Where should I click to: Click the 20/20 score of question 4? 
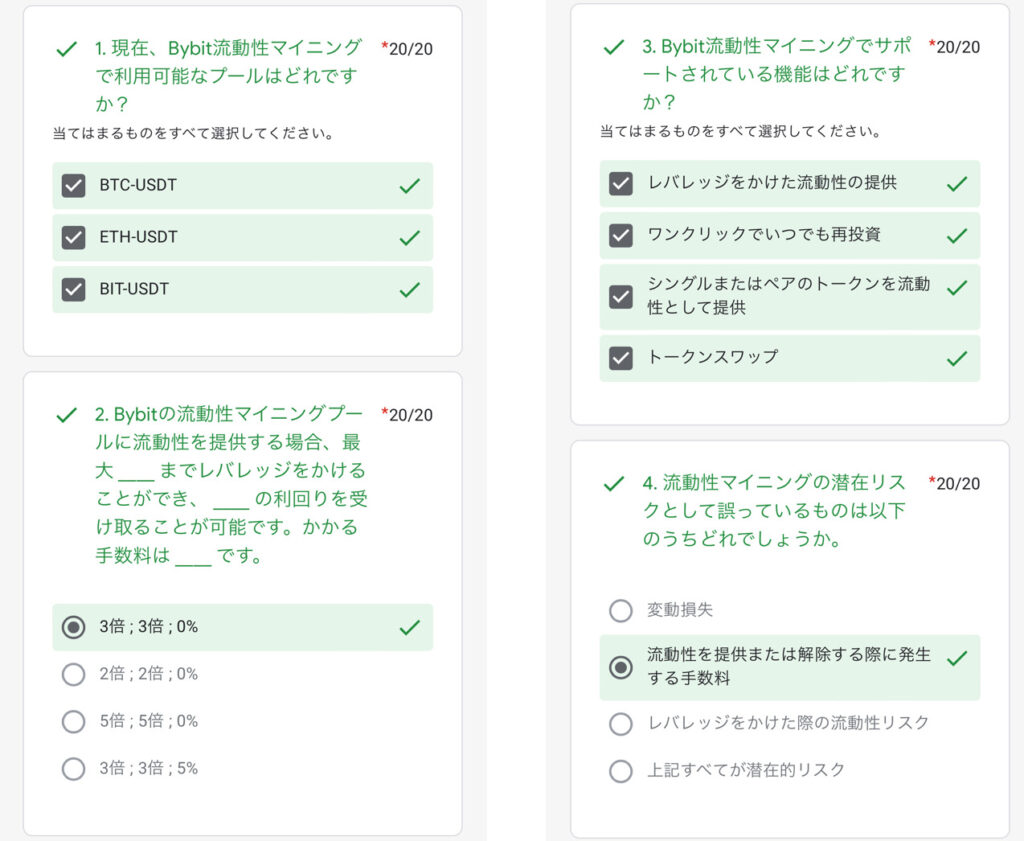(957, 484)
